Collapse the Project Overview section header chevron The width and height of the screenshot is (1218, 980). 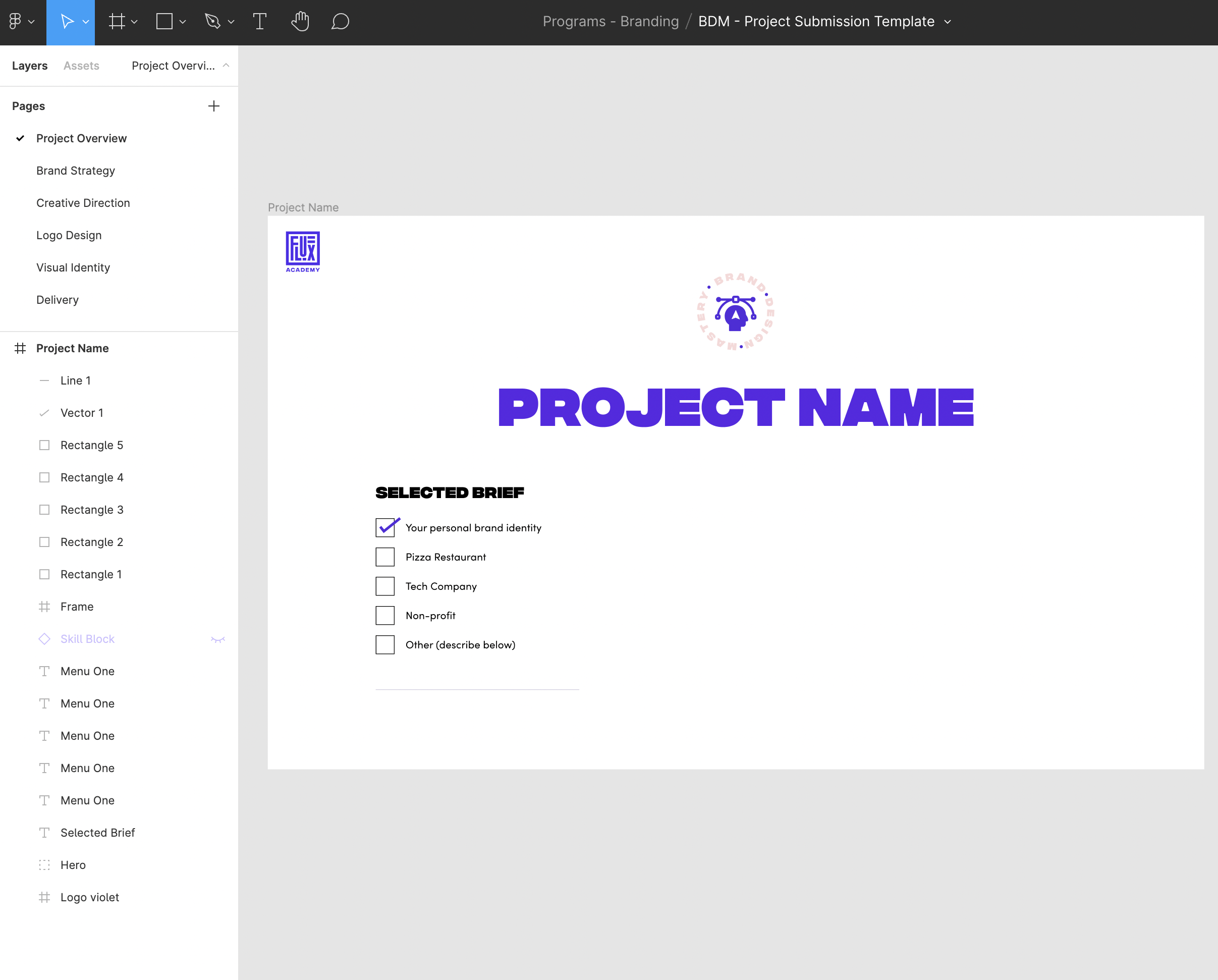(x=226, y=66)
